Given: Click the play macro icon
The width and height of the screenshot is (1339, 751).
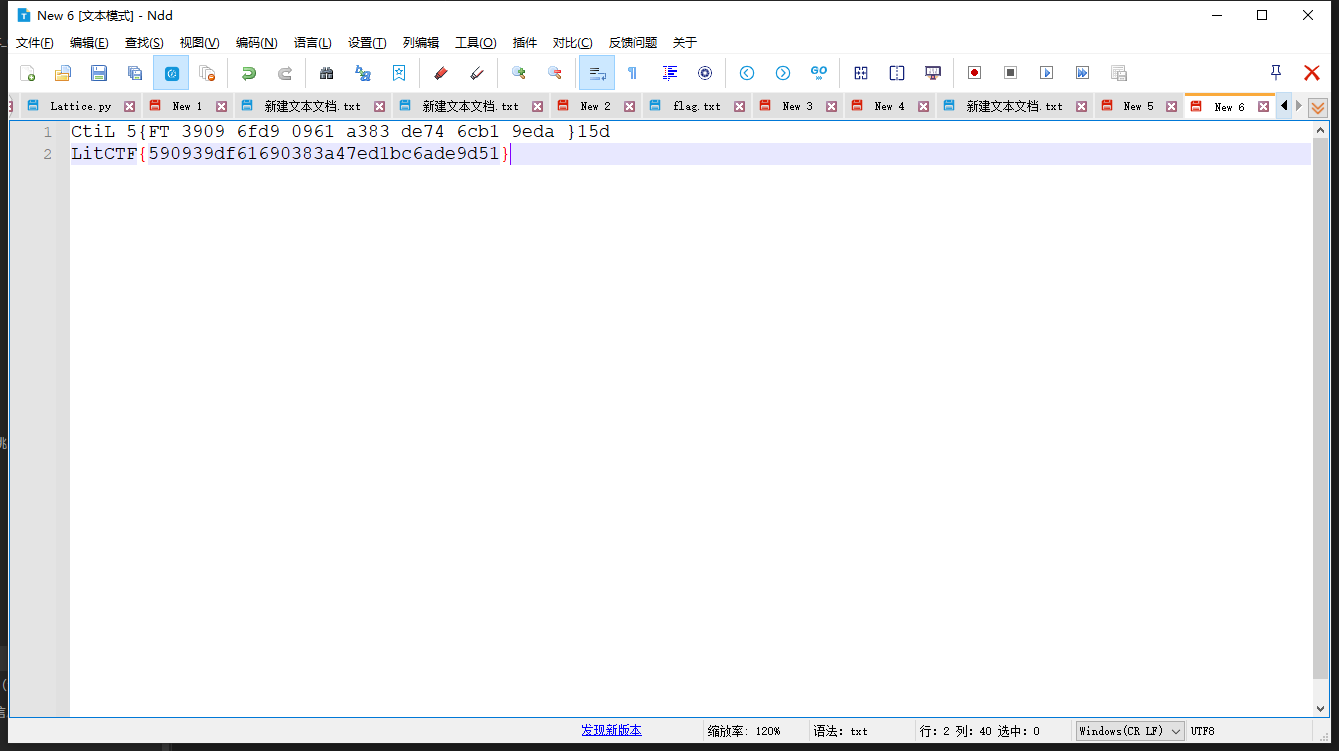Looking at the screenshot, I should pyautogui.click(x=1046, y=73).
